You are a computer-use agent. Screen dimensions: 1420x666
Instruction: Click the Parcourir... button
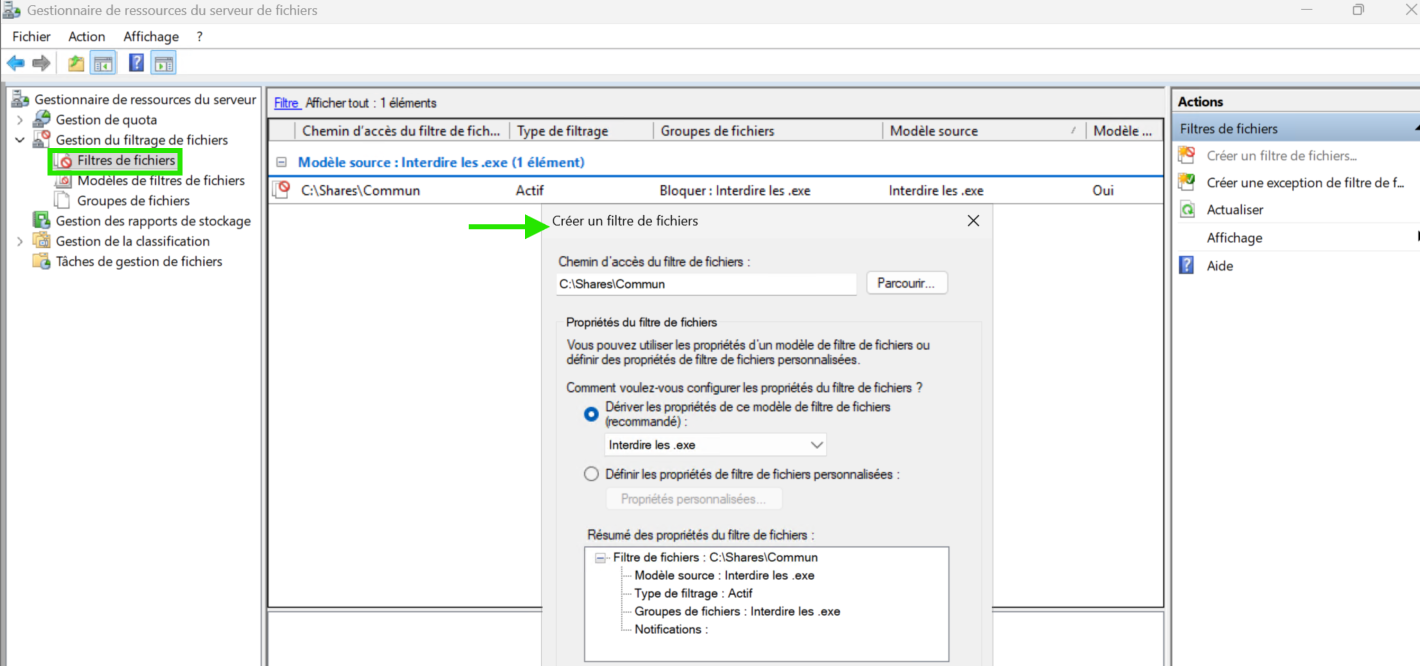[x=906, y=283]
